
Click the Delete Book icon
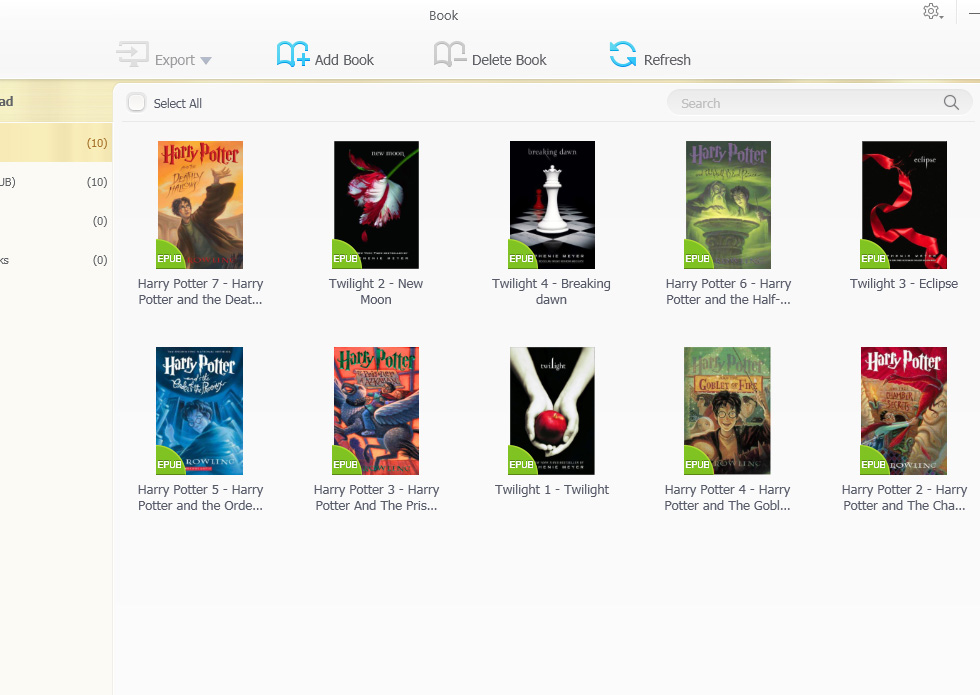tap(450, 54)
